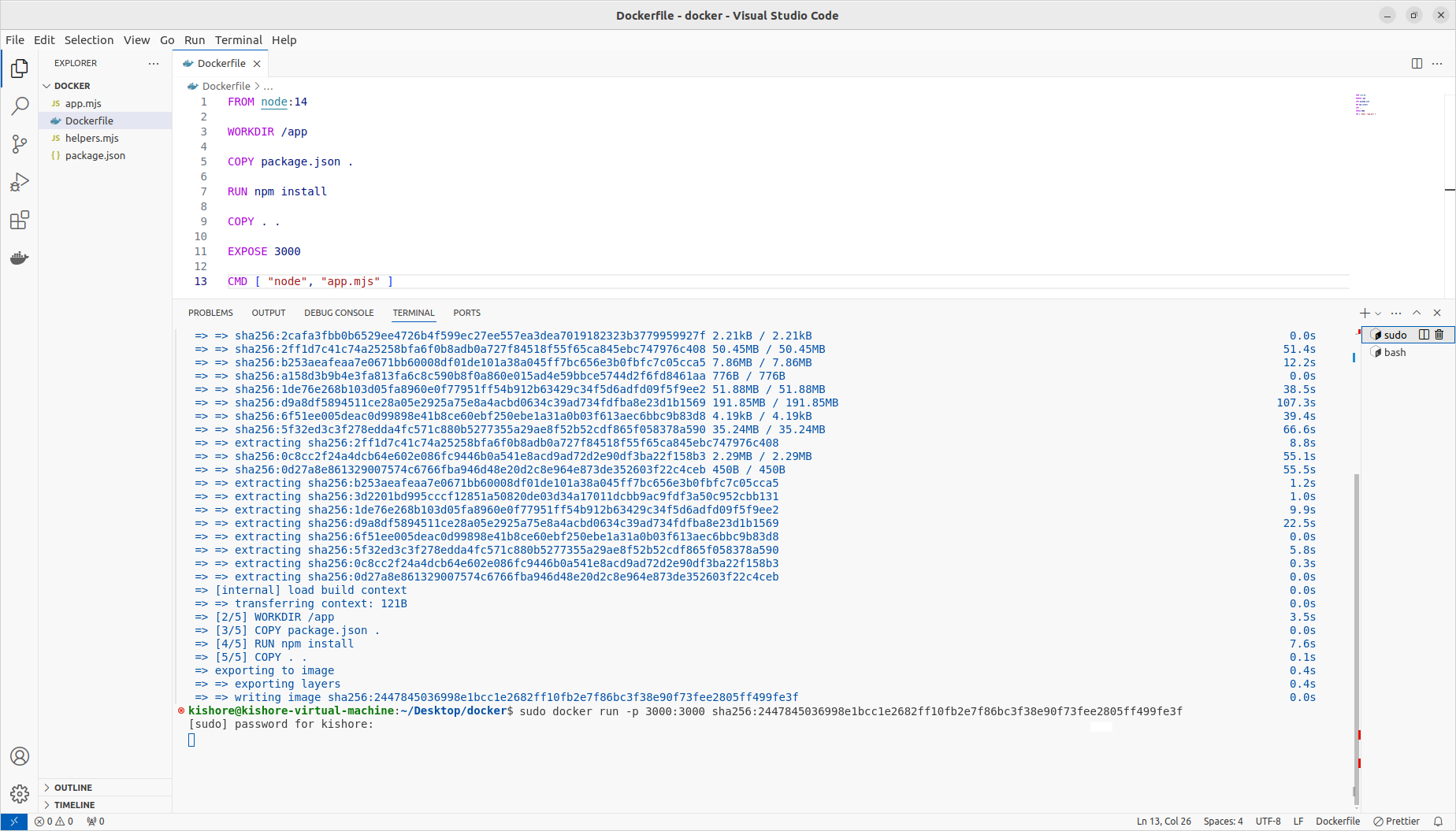1456x831 pixels.
Task: Expand the Outline section
Action: (73, 788)
